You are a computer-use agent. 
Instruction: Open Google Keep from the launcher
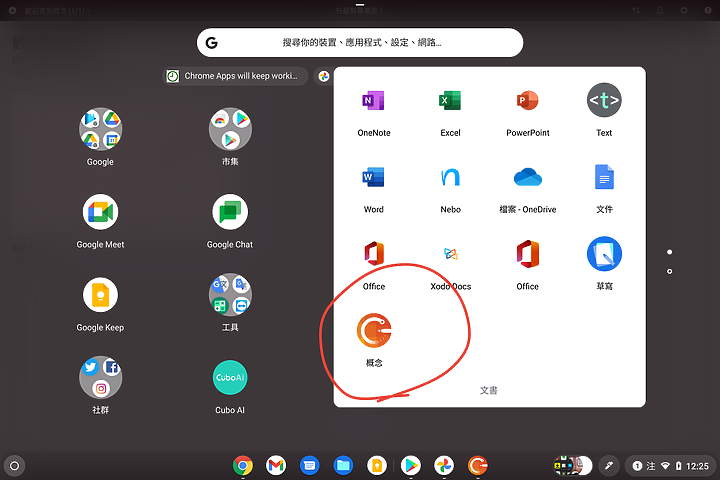pyautogui.click(x=100, y=294)
